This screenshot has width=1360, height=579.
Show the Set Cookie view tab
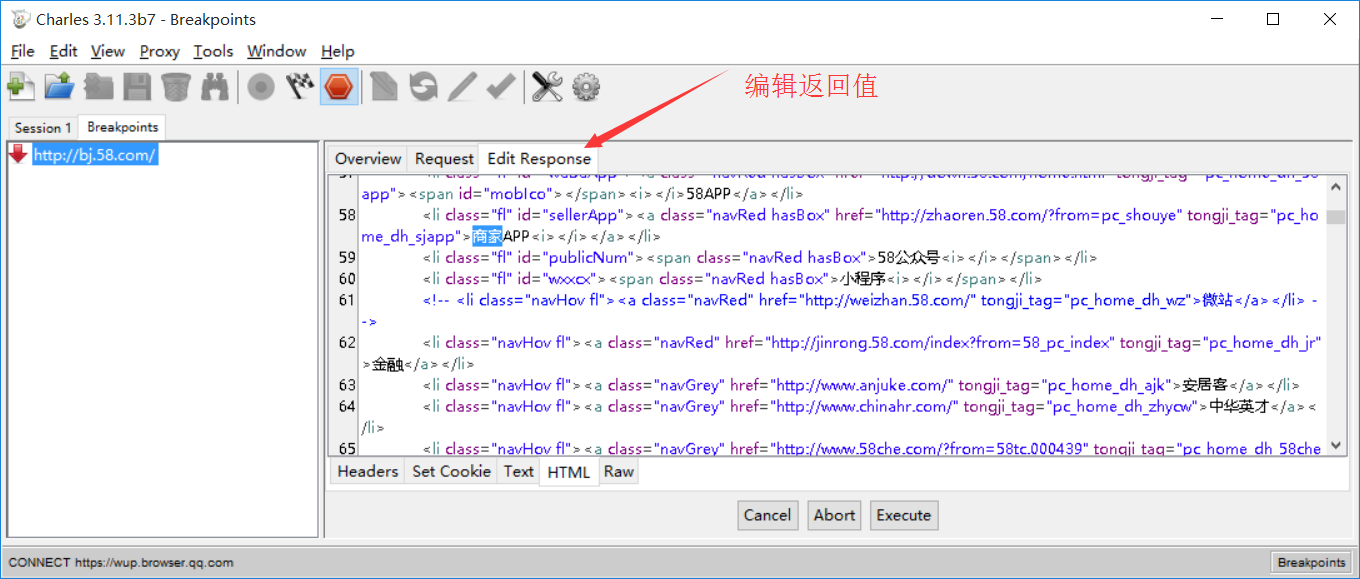point(451,471)
